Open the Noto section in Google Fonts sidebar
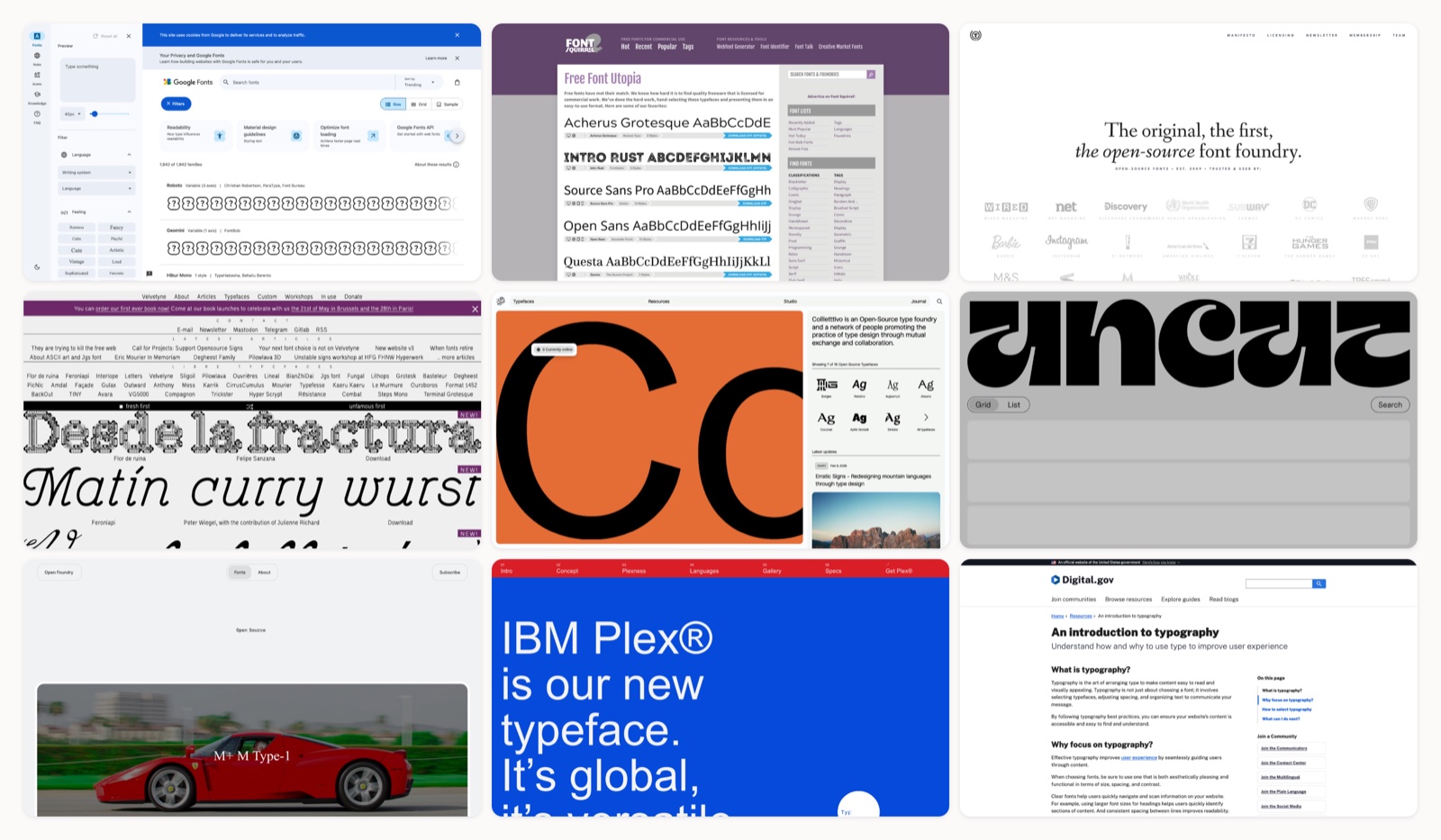1441x840 pixels. 37,58
